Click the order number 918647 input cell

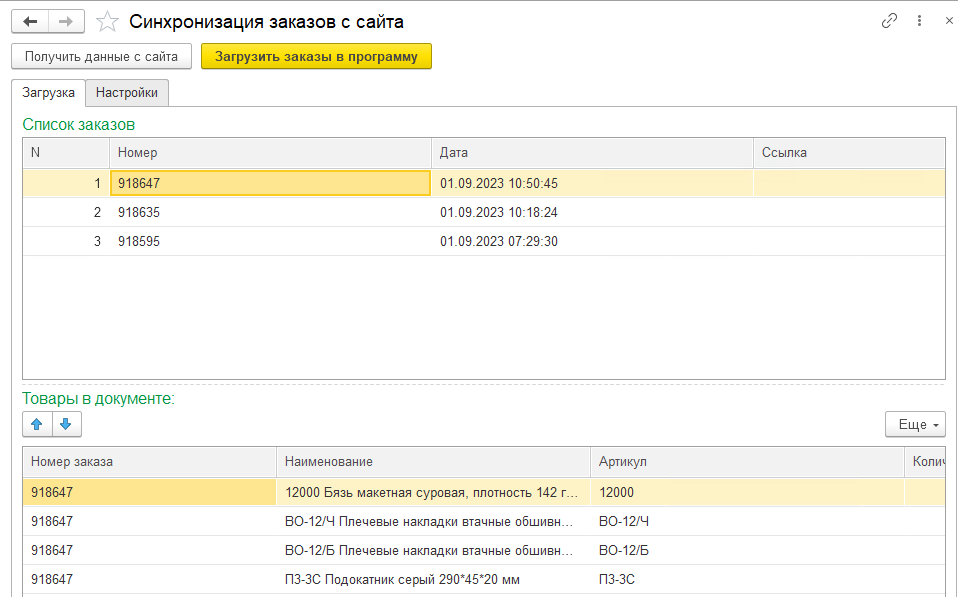click(270, 183)
